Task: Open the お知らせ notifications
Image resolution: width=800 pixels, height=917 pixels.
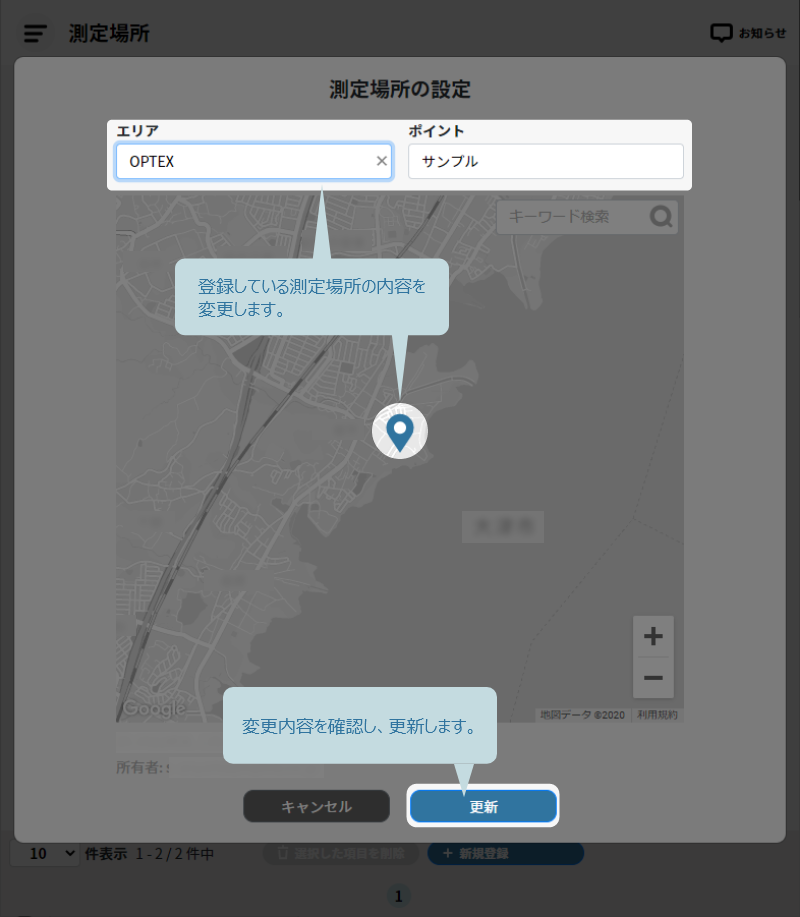Action: point(748,33)
